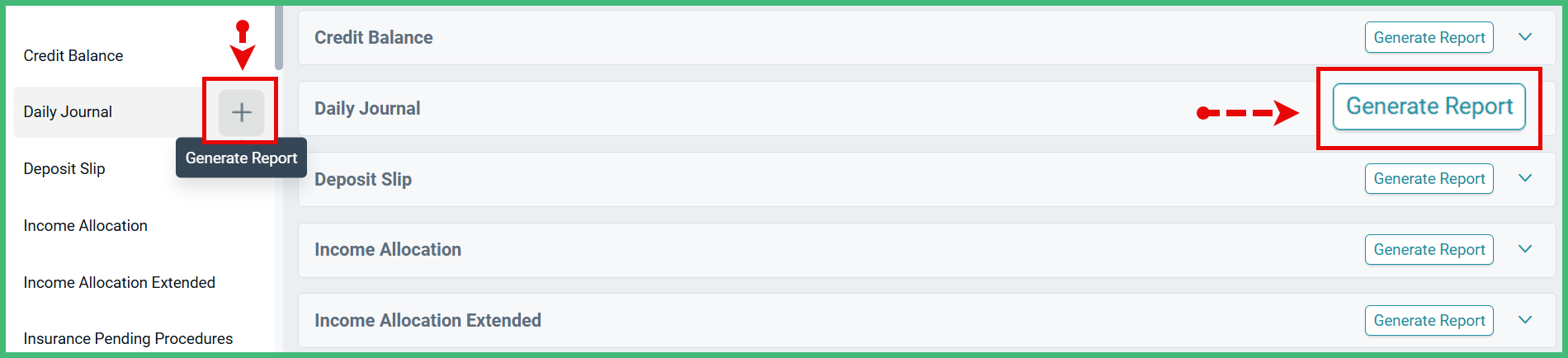Select Daily Journal in the sidebar list
The image size is (1568, 358).
click(x=68, y=111)
